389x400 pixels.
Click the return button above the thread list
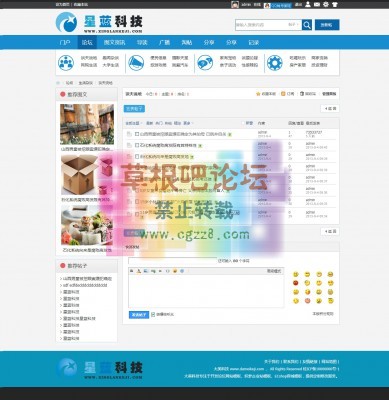(330, 108)
